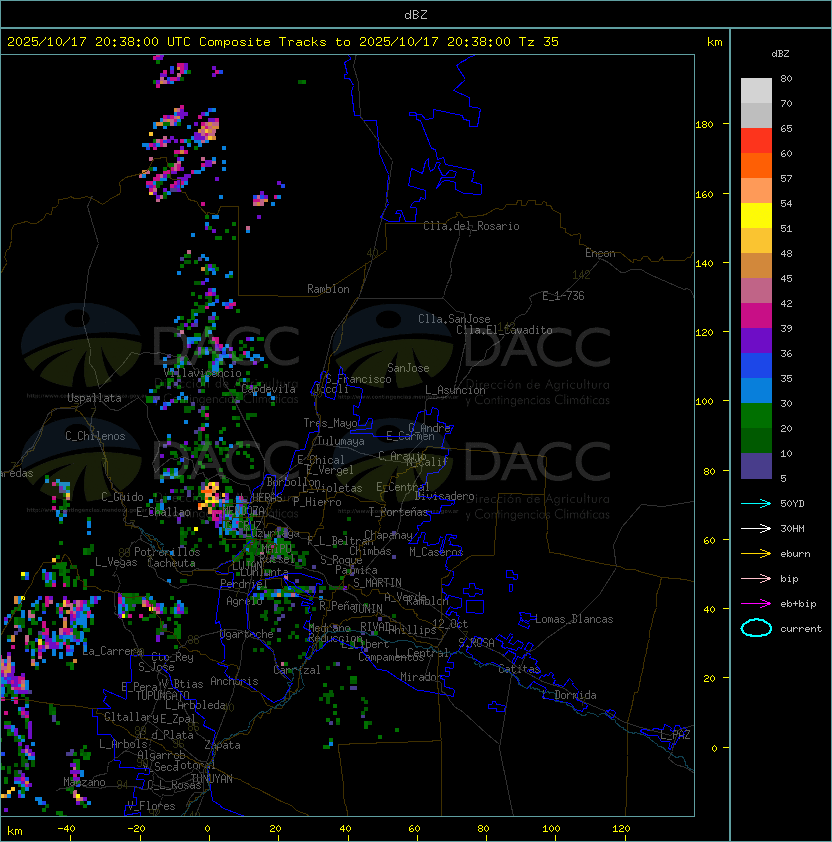Viewport: 832px width, 842px height.
Task: Click the 'Clla.El_Cavadito' map label
Action: click(504, 330)
